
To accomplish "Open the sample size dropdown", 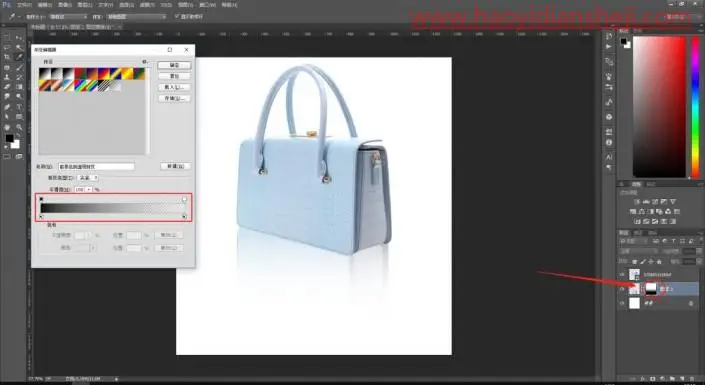I will click(68, 17).
